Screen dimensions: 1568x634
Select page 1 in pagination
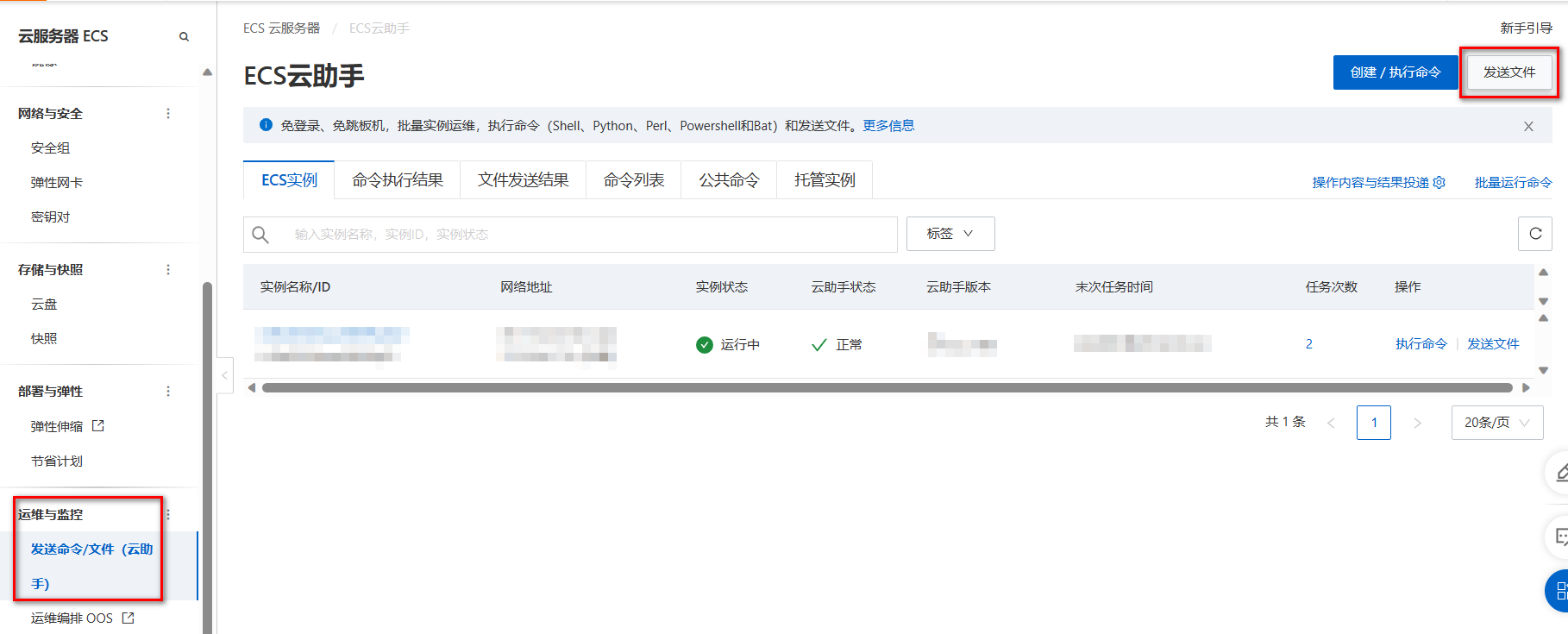(1374, 423)
